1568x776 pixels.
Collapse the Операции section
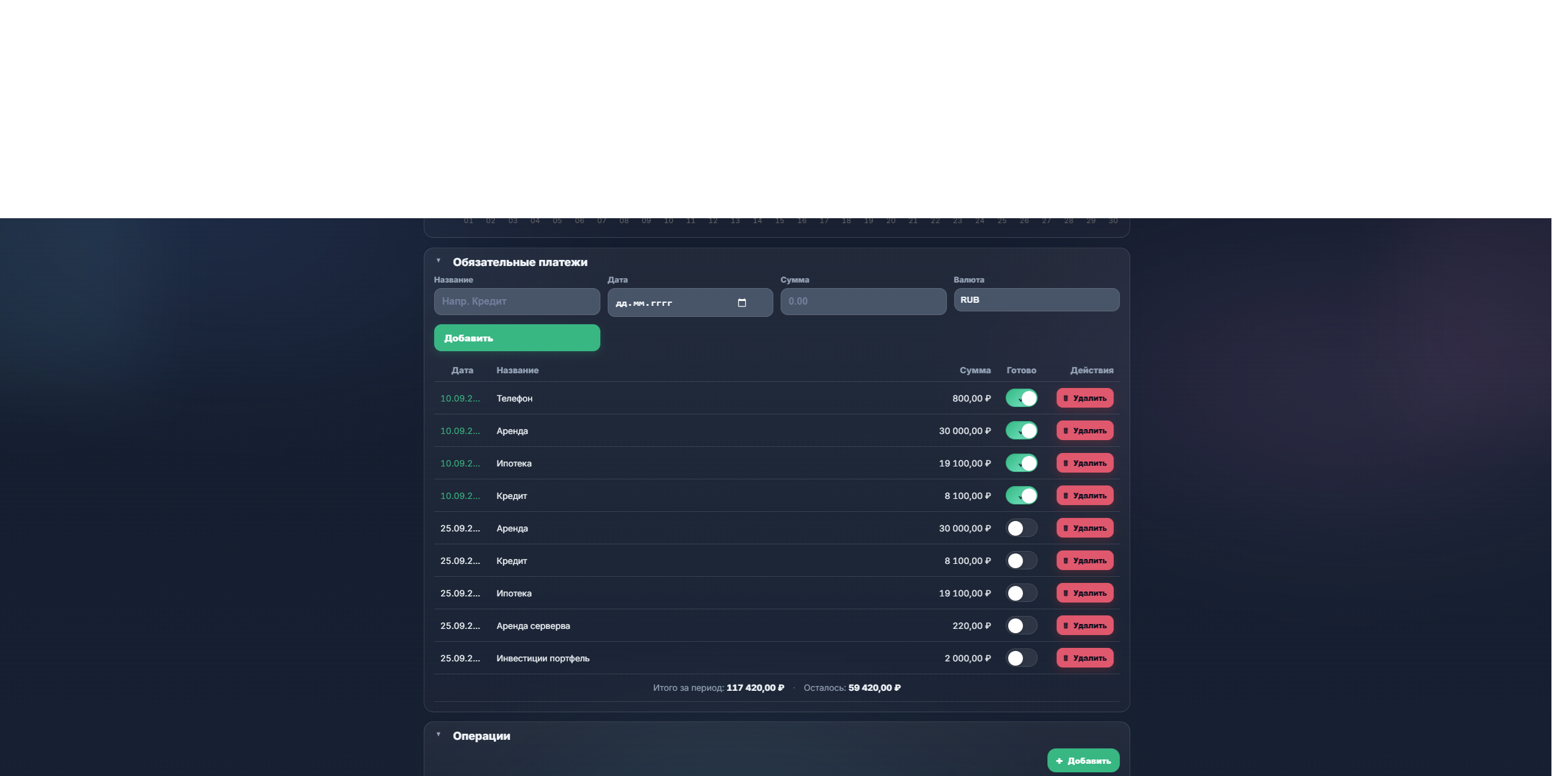point(438,735)
